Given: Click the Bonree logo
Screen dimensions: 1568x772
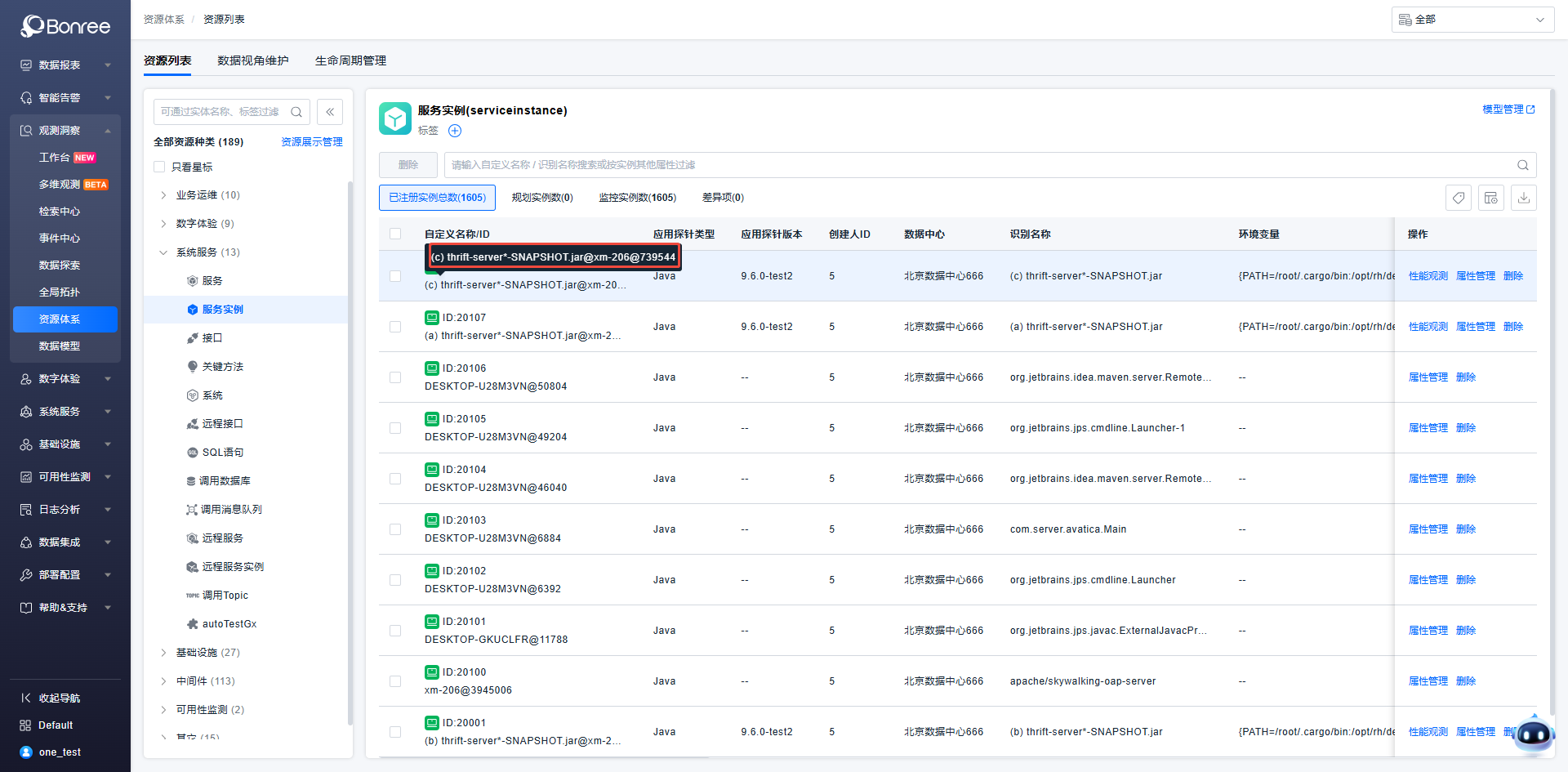Looking at the screenshot, I should point(65,26).
